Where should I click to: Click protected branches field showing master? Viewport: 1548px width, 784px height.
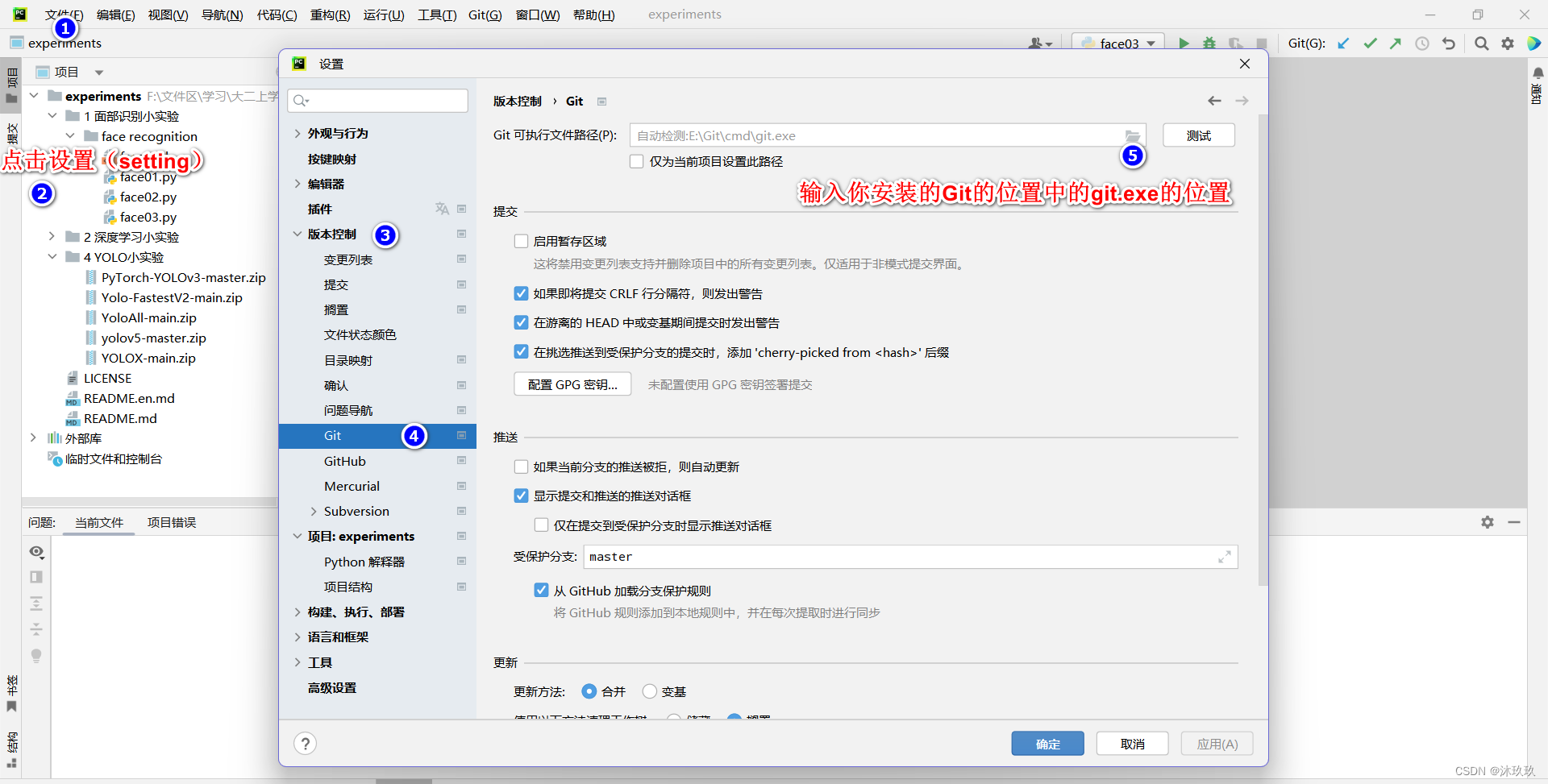click(910, 557)
